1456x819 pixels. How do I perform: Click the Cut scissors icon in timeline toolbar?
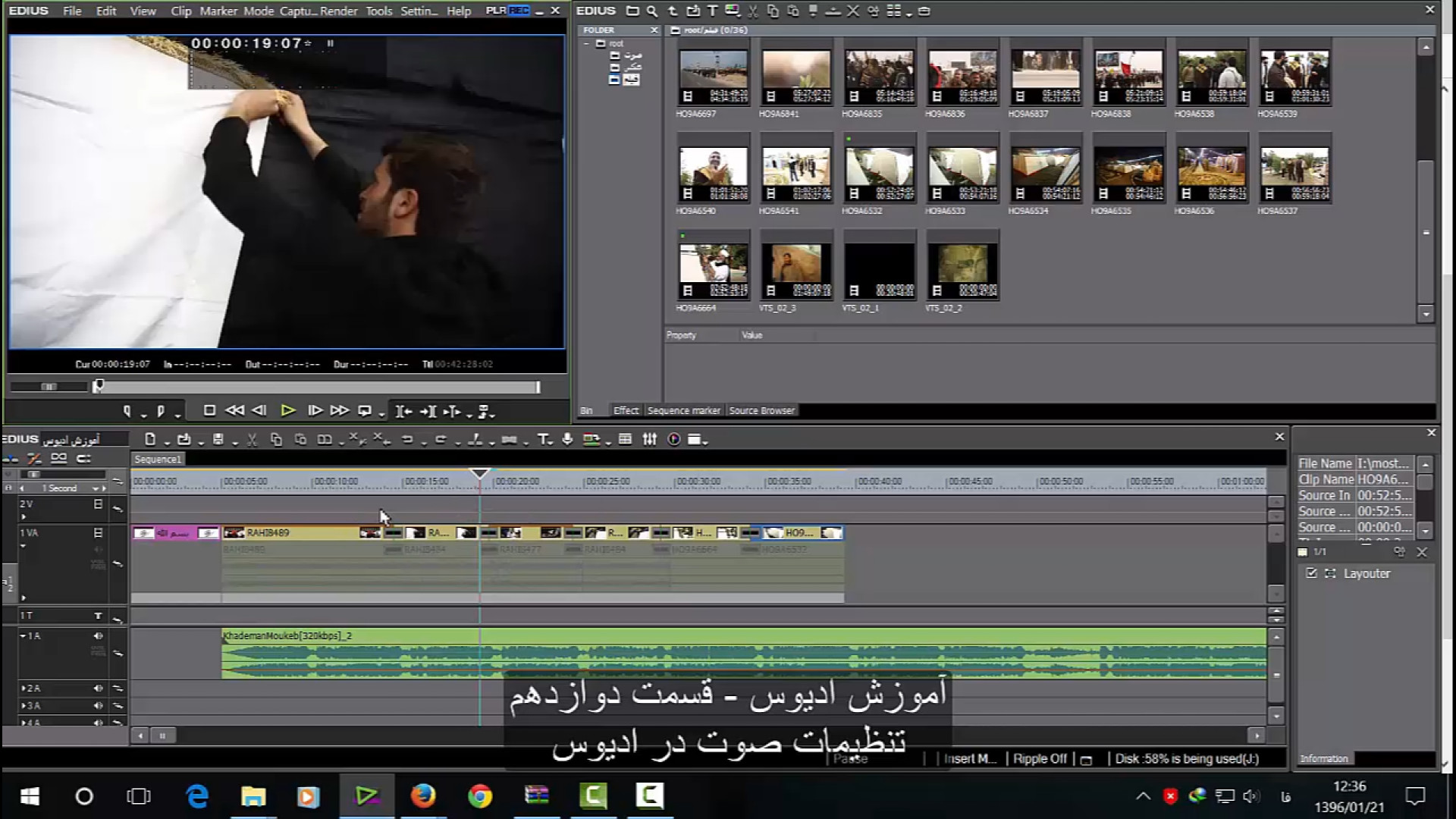(252, 440)
